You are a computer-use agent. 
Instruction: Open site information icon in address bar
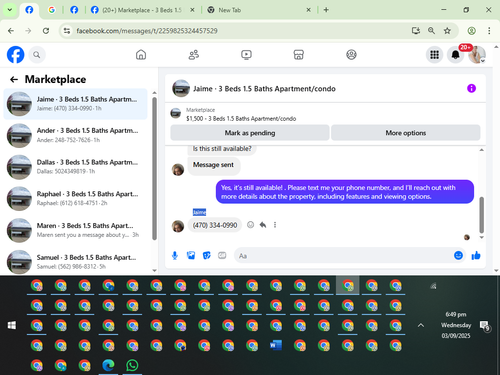(67, 31)
